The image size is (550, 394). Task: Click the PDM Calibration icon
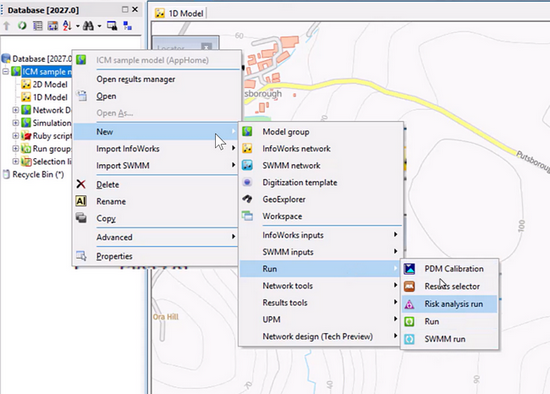[x=409, y=269]
